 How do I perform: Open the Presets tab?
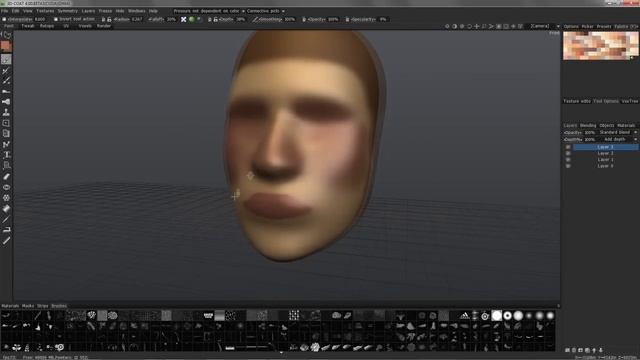click(x=604, y=27)
